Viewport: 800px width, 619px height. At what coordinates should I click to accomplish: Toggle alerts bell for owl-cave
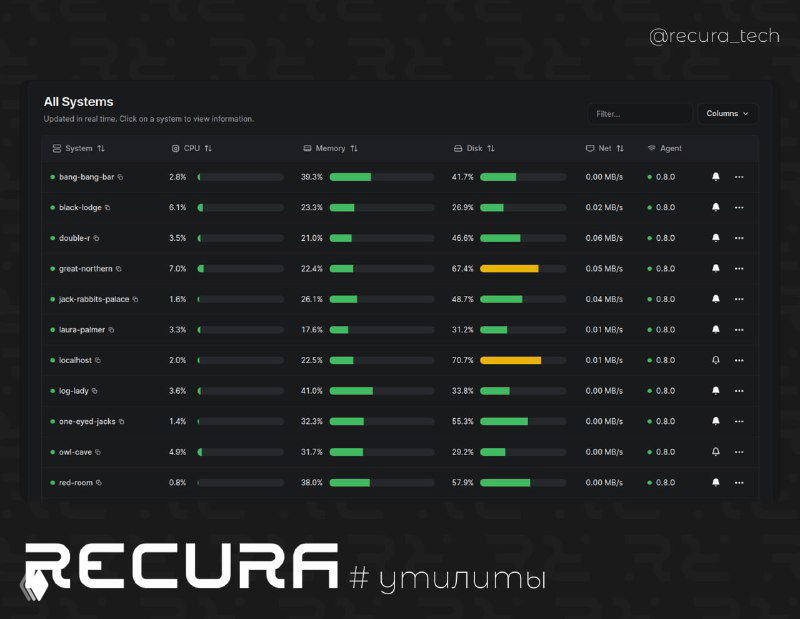[x=715, y=452]
